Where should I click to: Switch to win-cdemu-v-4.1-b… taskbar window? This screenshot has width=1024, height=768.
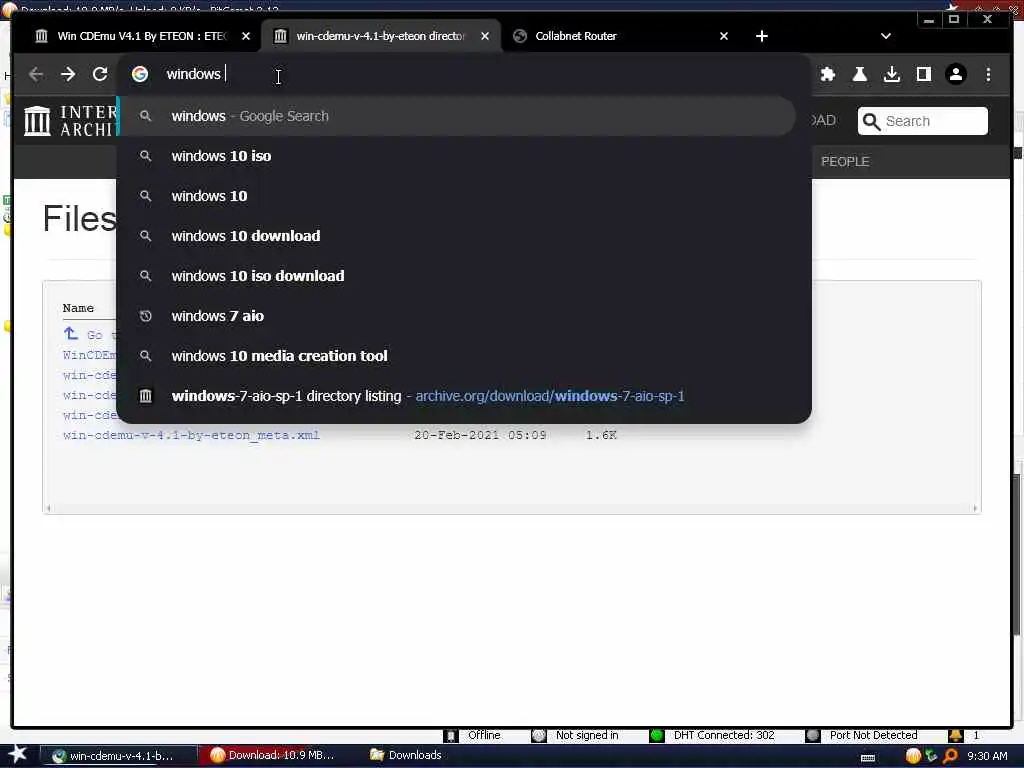pyautogui.click(x=119, y=756)
